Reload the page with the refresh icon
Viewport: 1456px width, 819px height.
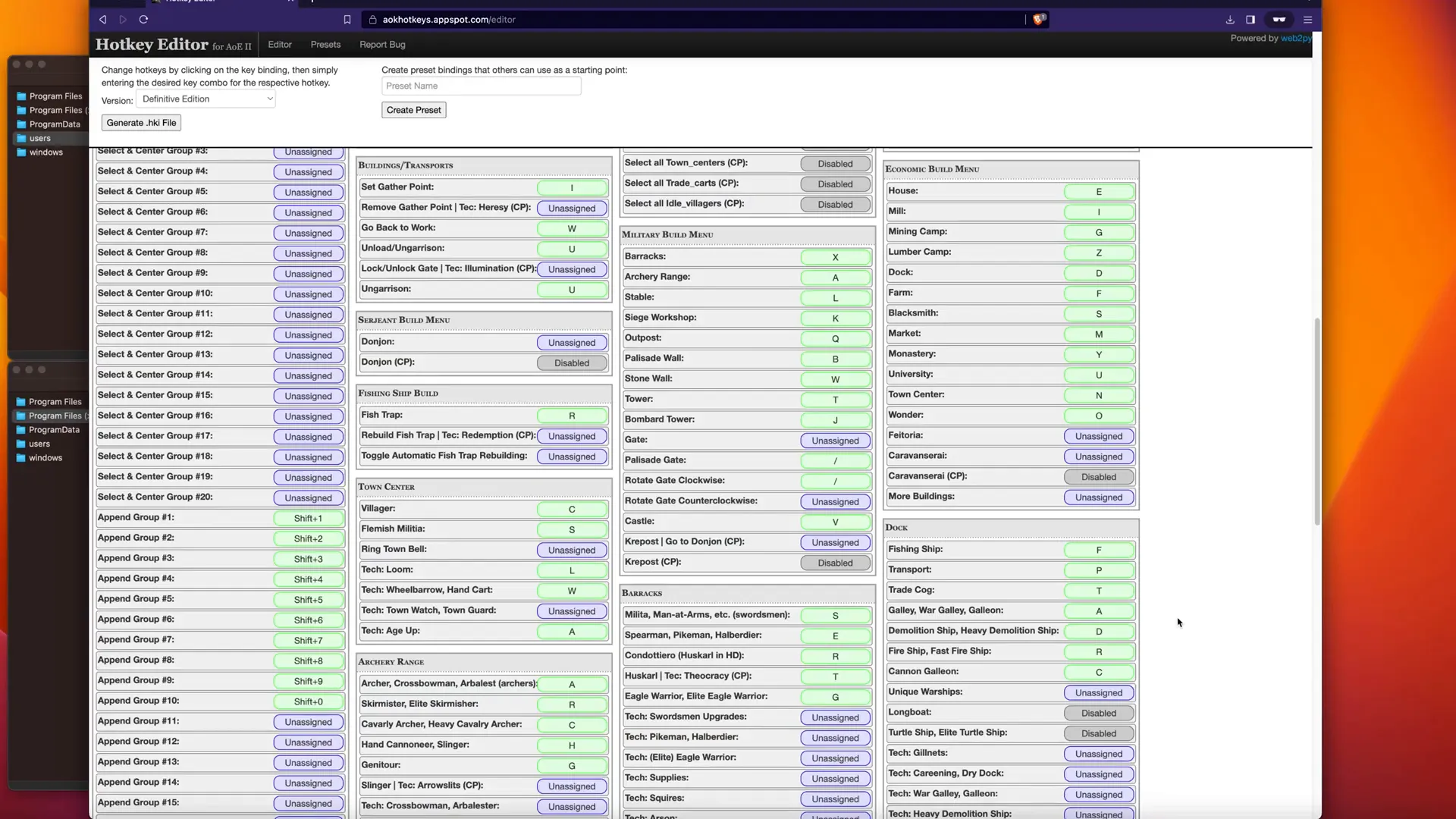pyautogui.click(x=143, y=20)
